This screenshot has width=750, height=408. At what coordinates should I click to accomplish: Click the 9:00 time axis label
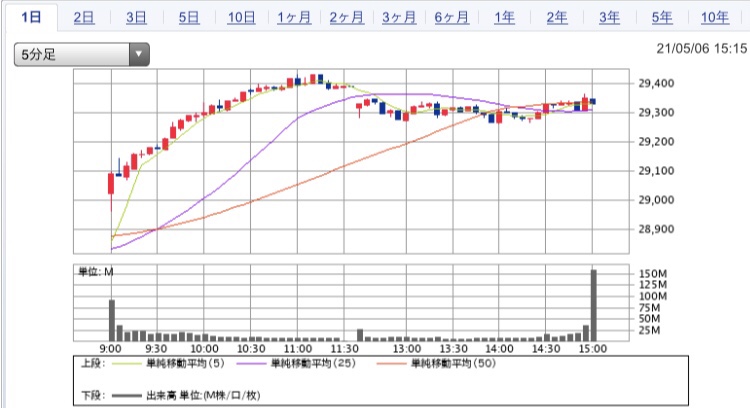[x=110, y=349]
